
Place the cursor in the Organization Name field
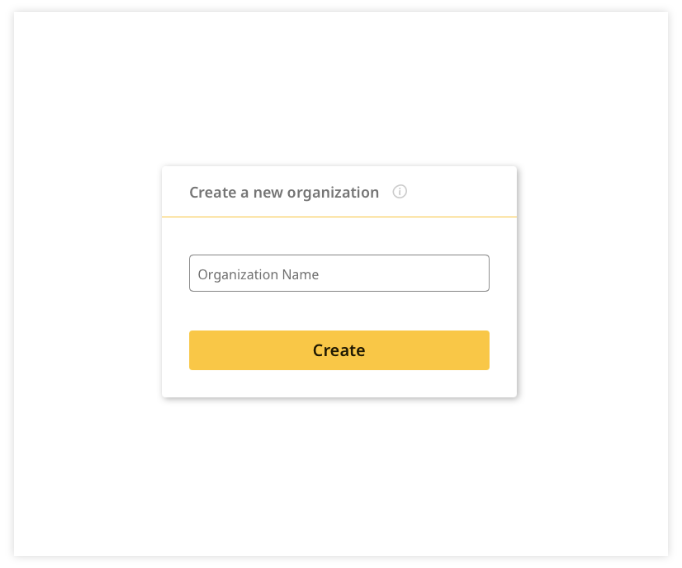click(339, 273)
